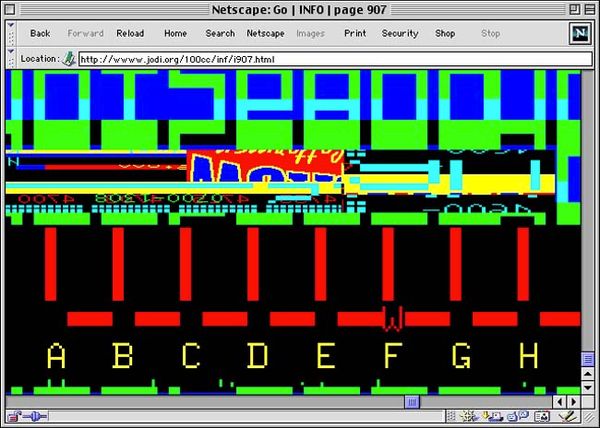Print the current page

pos(355,34)
